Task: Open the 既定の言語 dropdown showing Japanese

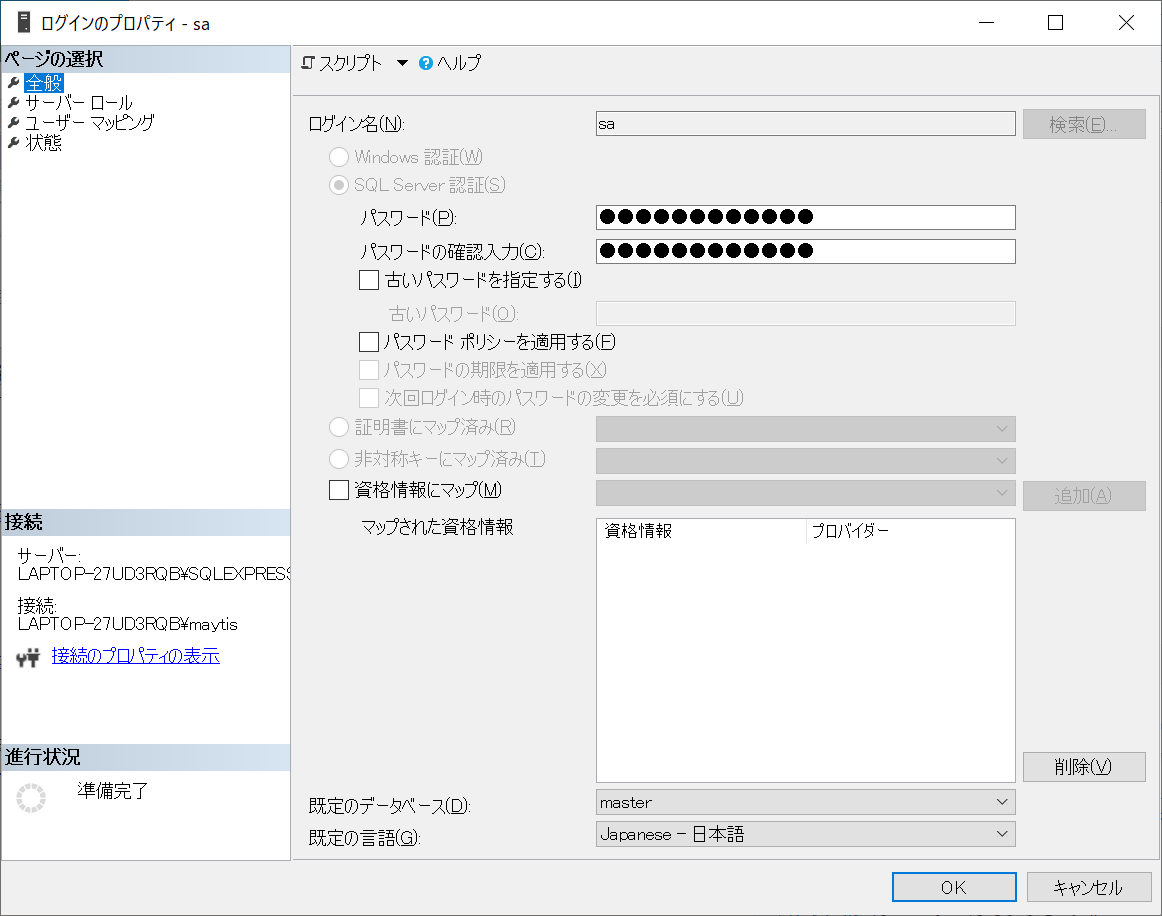Action: pos(1001,833)
